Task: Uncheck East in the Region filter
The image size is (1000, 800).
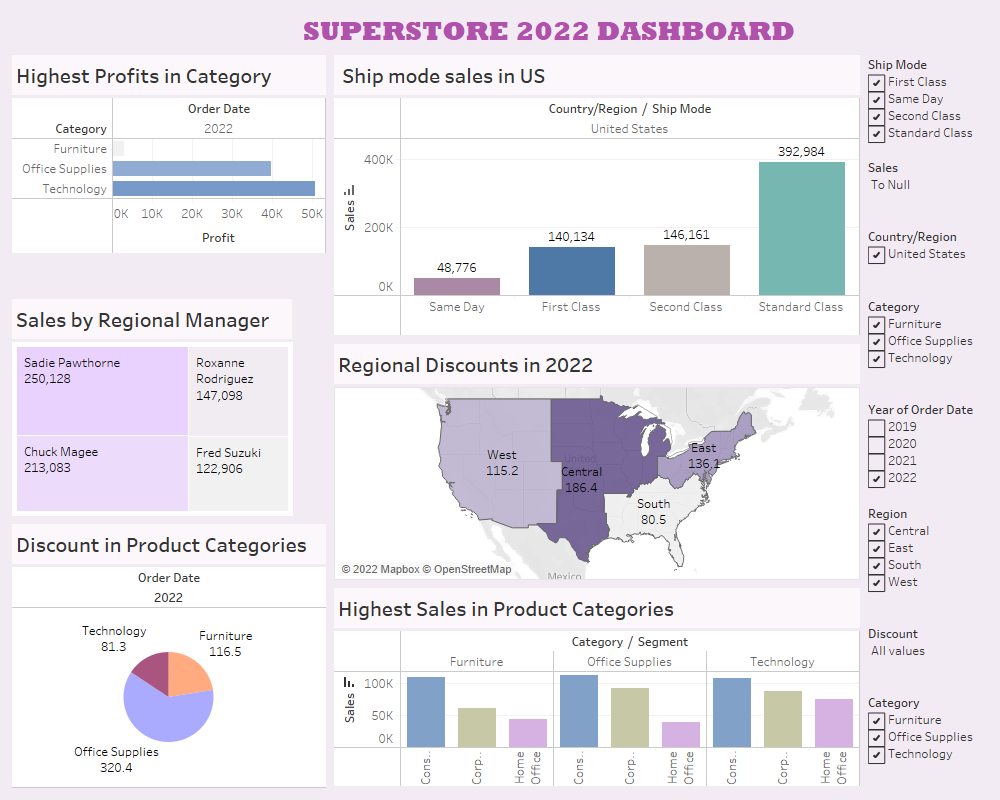Action: click(x=876, y=549)
